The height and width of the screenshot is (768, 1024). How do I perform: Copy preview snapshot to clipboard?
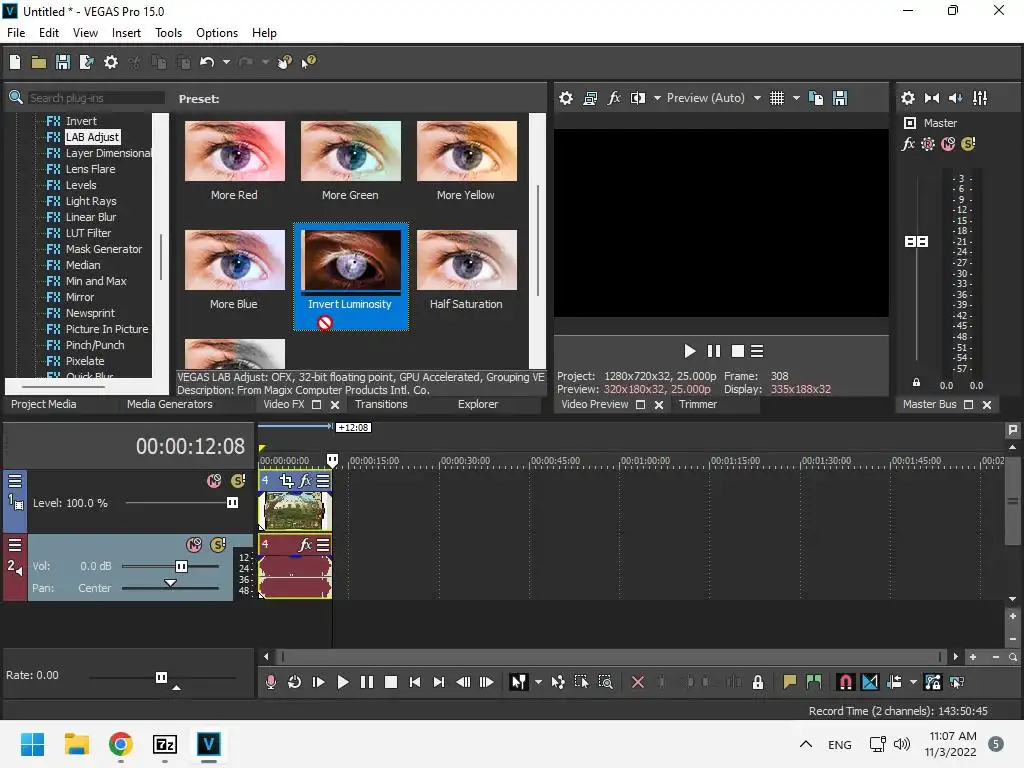pos(816,98)
